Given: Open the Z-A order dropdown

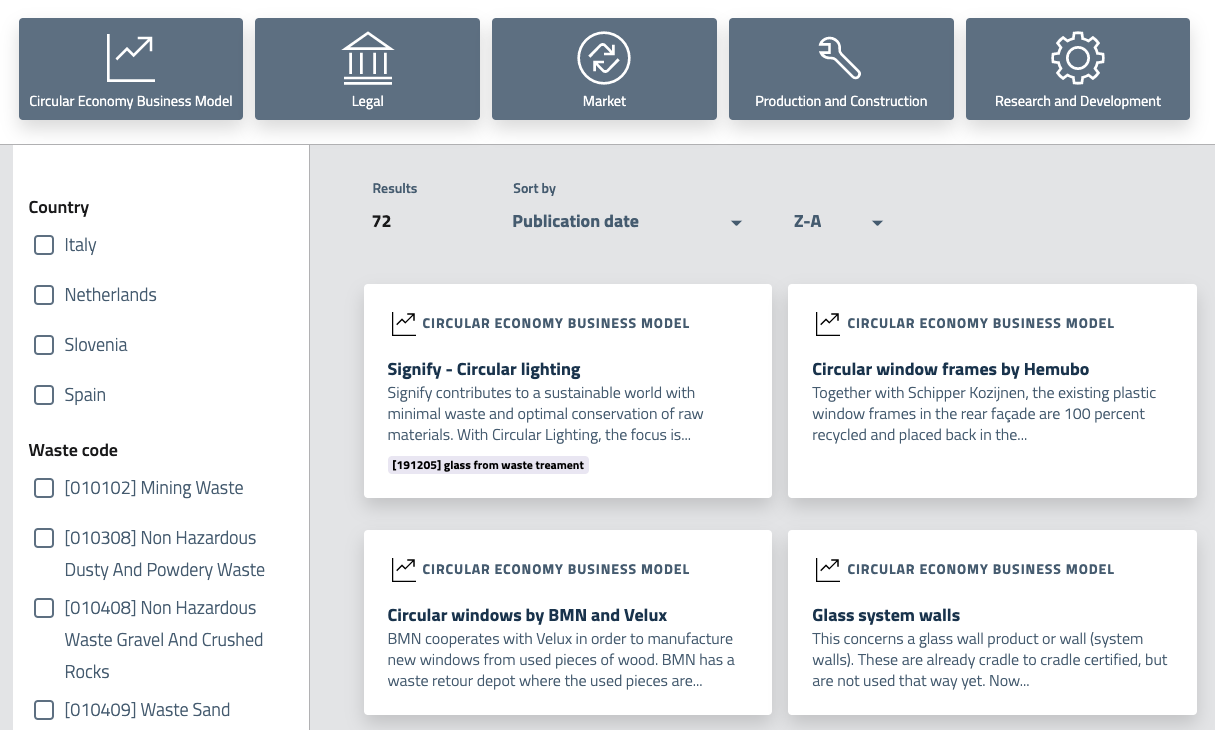Looking at the screenshot, I should click(838, 222).
